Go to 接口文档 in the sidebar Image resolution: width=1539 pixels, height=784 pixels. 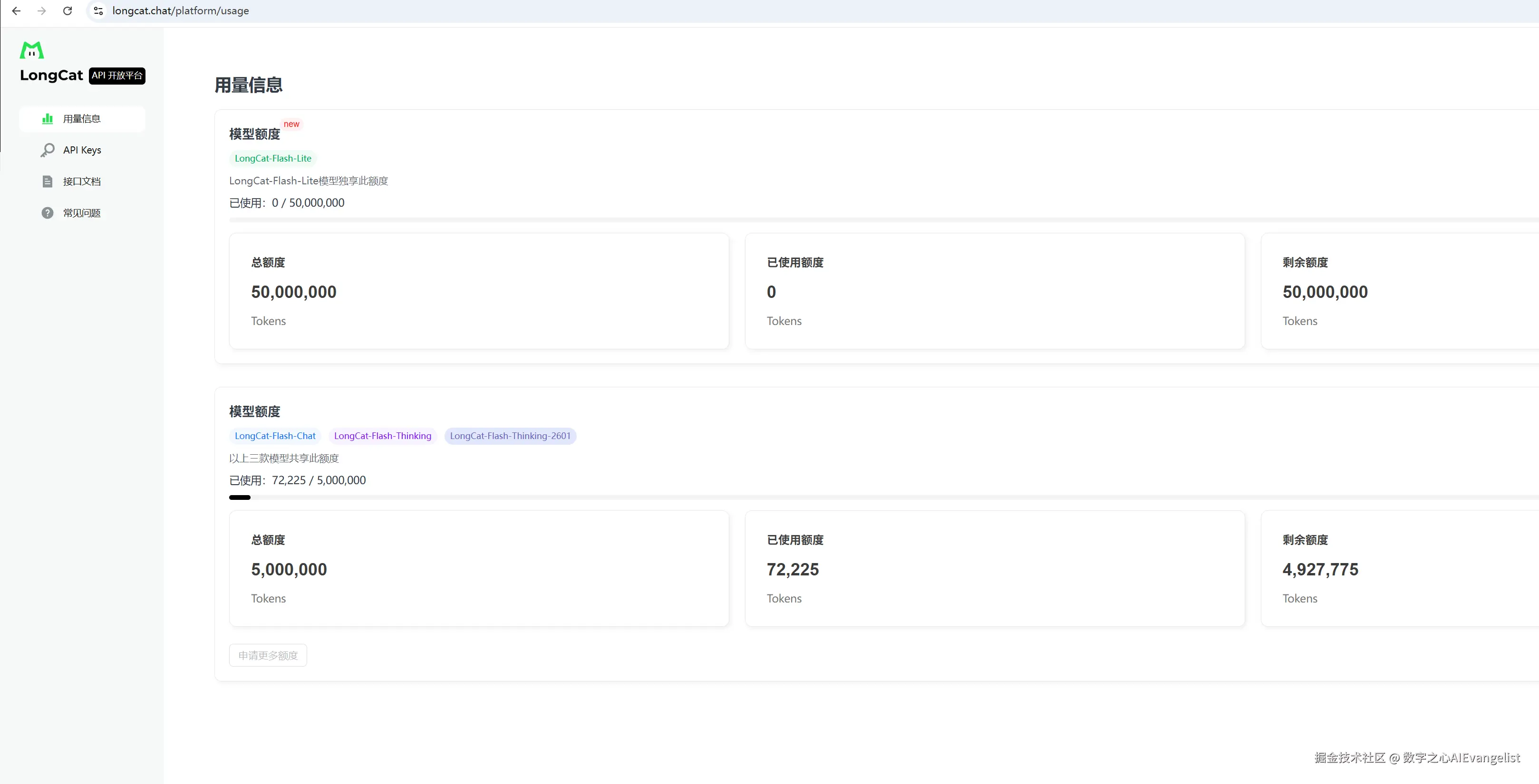pyautogui.click(x=82, y=182)
